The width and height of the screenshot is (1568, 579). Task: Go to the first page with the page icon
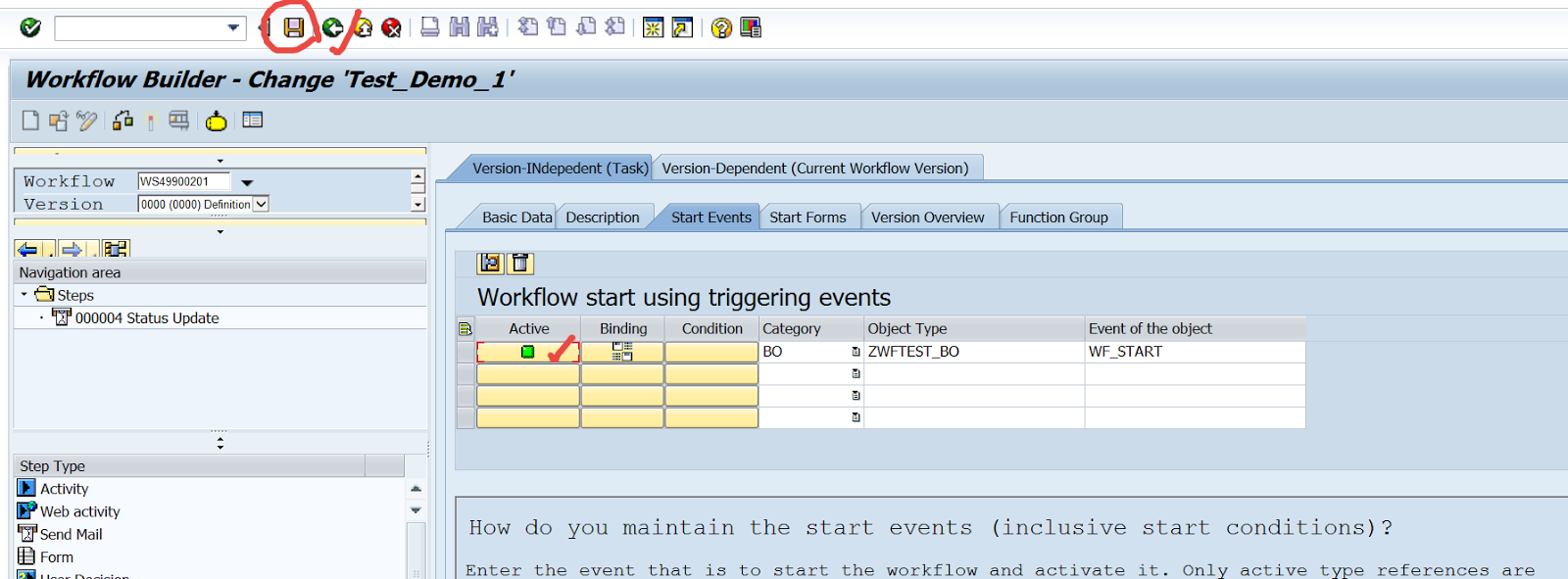click(528, 27)
